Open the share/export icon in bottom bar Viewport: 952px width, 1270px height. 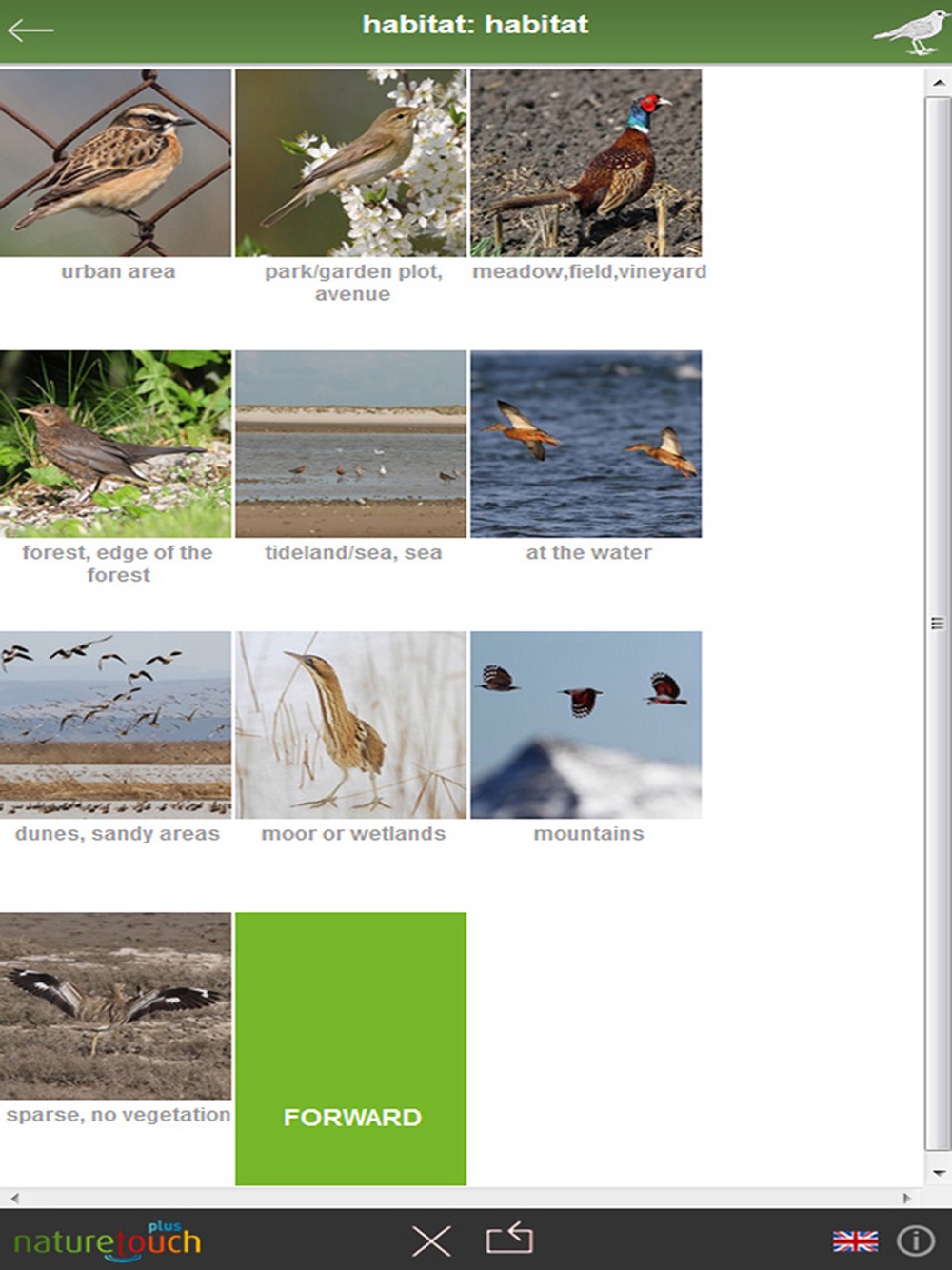tap(509, 1239)
